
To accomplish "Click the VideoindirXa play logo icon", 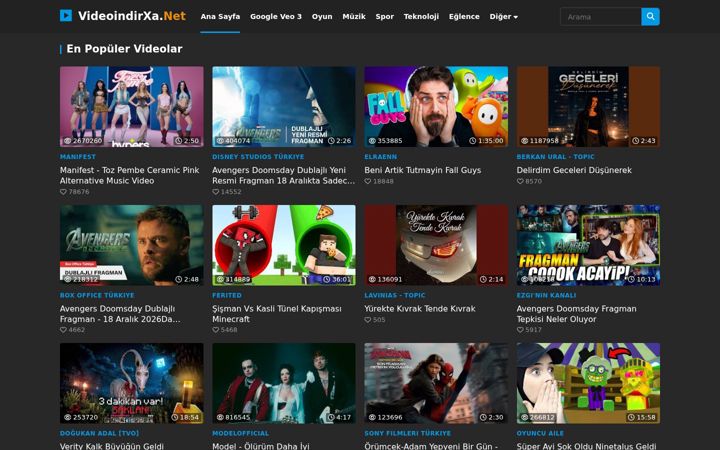I will point(66,16).
